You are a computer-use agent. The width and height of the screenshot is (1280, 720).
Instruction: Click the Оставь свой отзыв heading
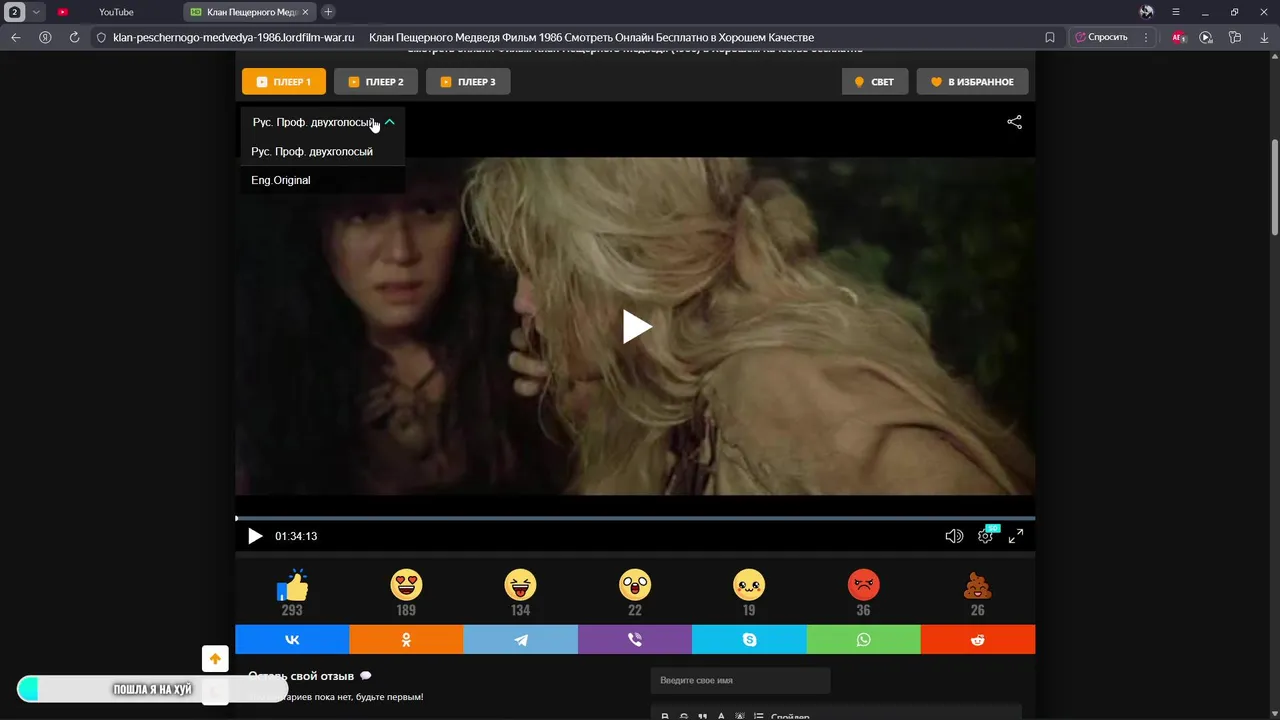[303, 676]
